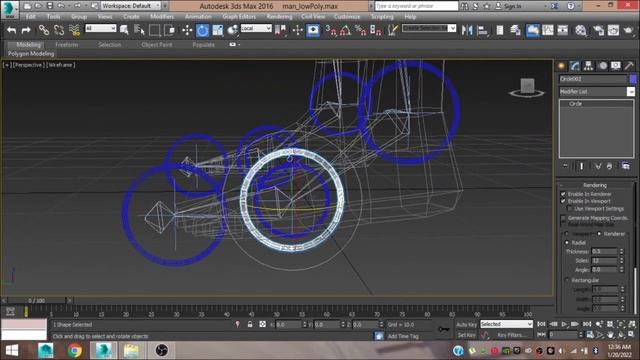Image resolution: width=640 pixels, height=360 pixels.
Task: Activate the Select and Move tool
Action: (187, 30)
